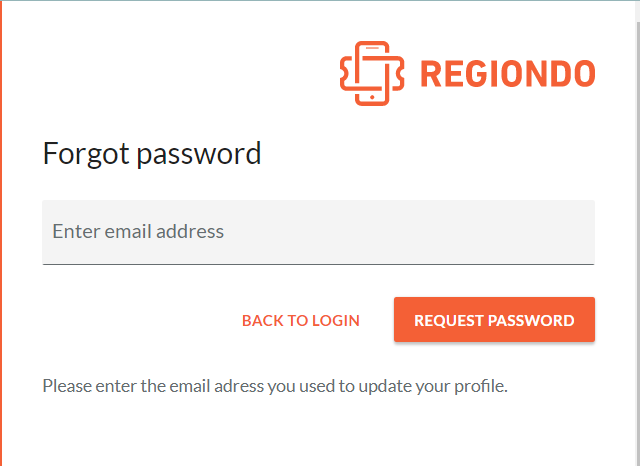Viewport: 640px width, 466px height.
Task: Click the word 'password' in the heading
Action: click(199, 155)
